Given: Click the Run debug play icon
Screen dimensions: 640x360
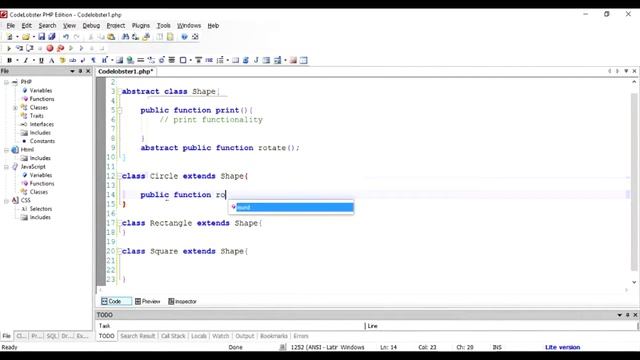Looking at the screenshot, I should click(x=9, y=48).
